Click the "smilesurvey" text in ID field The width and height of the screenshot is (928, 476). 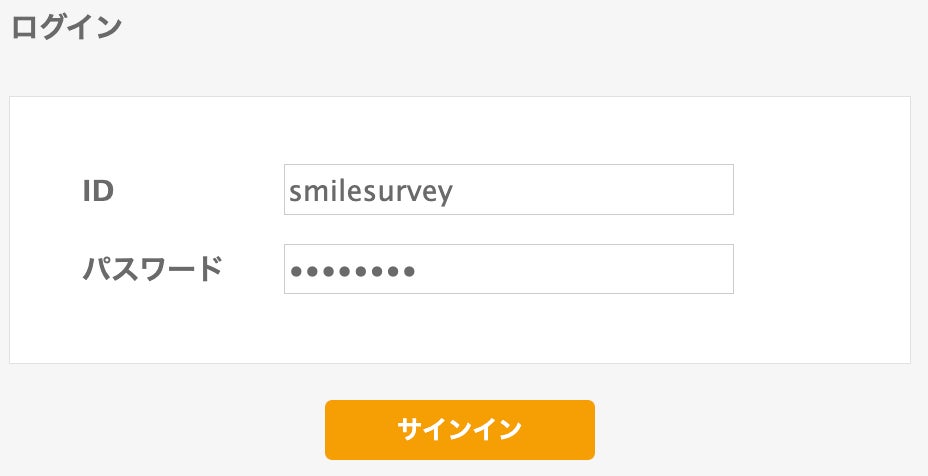[371, 190]
